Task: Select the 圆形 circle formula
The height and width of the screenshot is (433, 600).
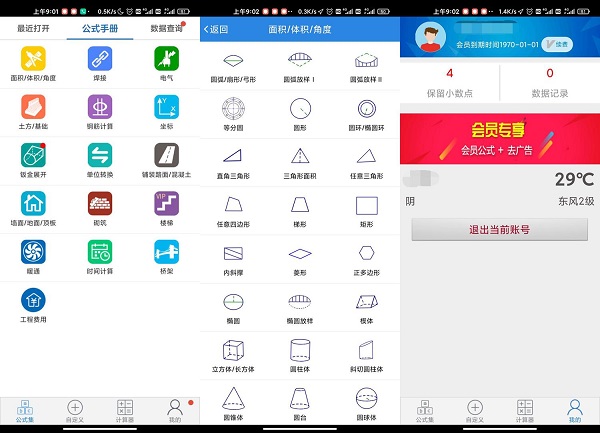Action: click(x=300, y=114)
